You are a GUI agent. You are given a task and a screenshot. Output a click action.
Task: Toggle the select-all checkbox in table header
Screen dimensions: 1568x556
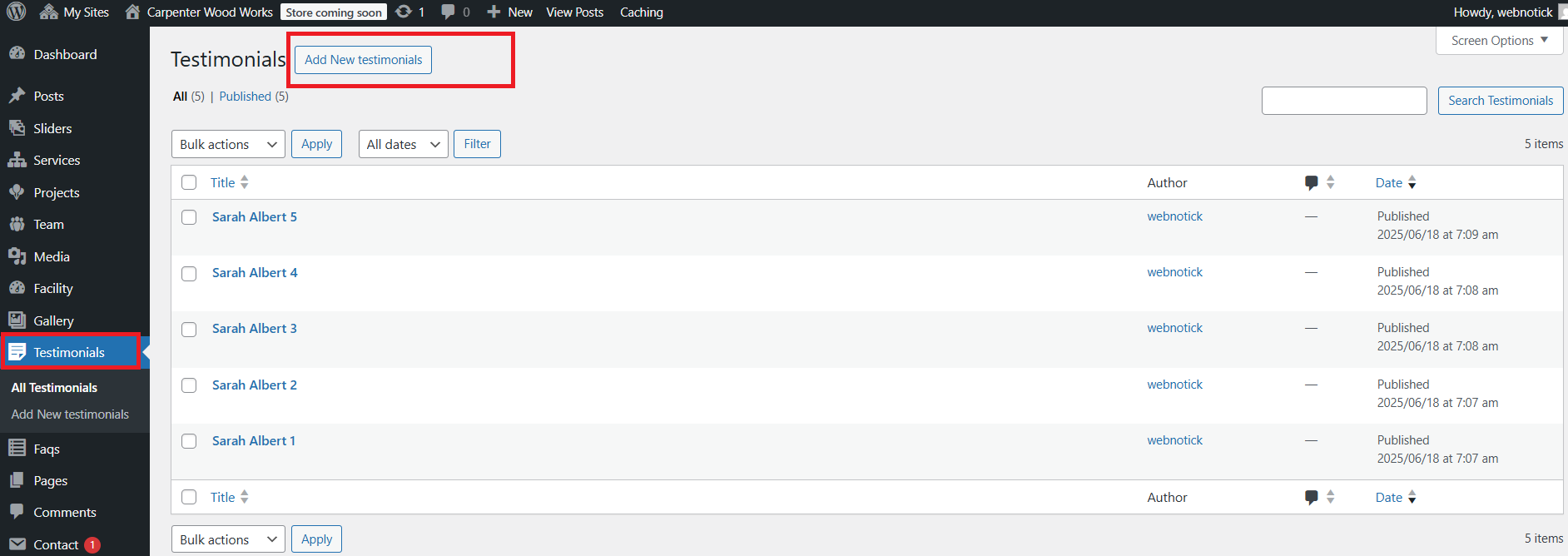click(189, 182)
